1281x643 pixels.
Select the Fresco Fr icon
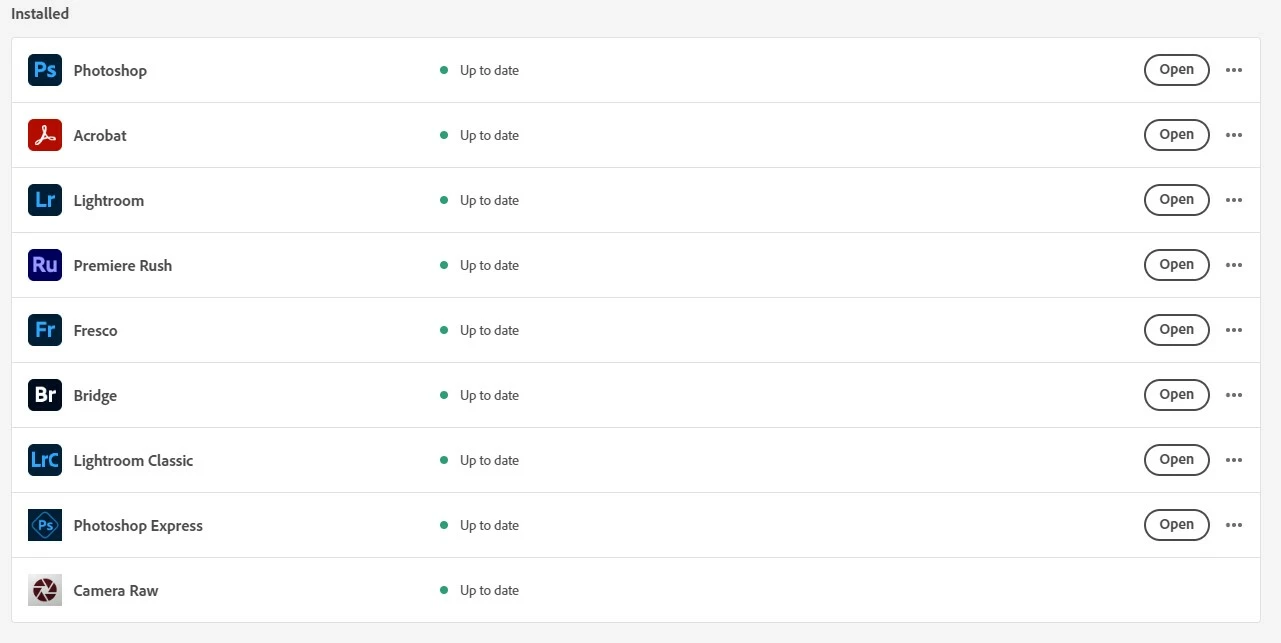coord(45,330)
